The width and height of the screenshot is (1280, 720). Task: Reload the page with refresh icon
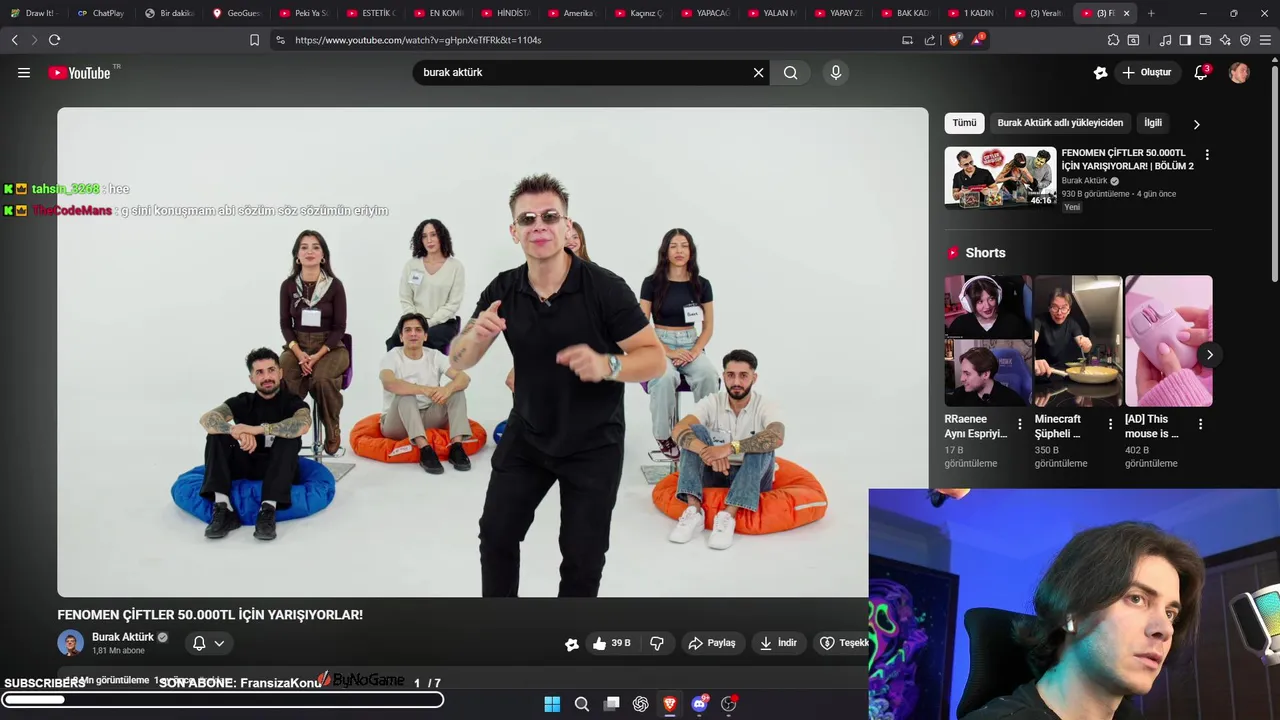point(54,40)
